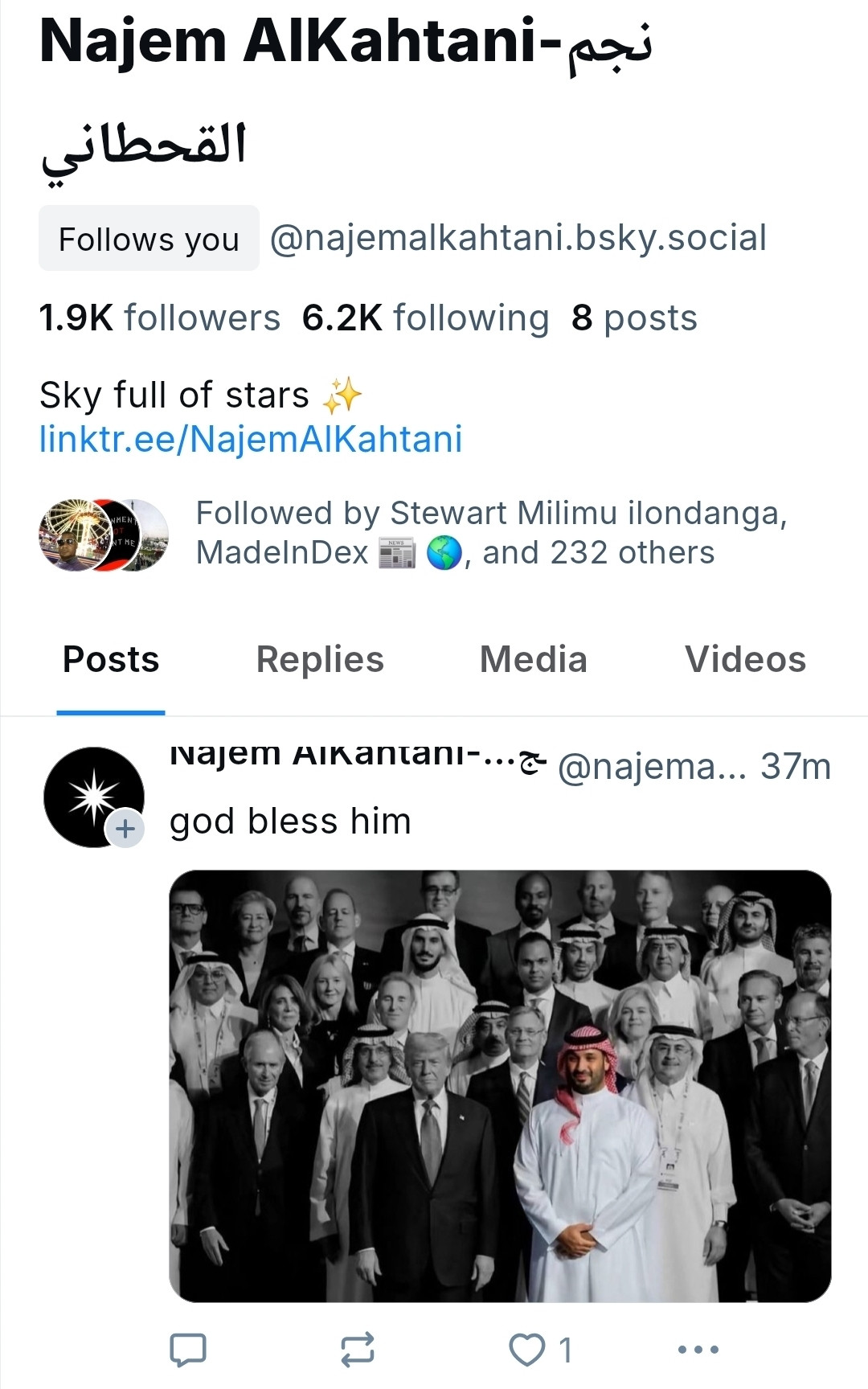Tap the plus follow badge on avatar
Image resolution: width=868 pixels, height=1389 pixels.
click(125, 828)
